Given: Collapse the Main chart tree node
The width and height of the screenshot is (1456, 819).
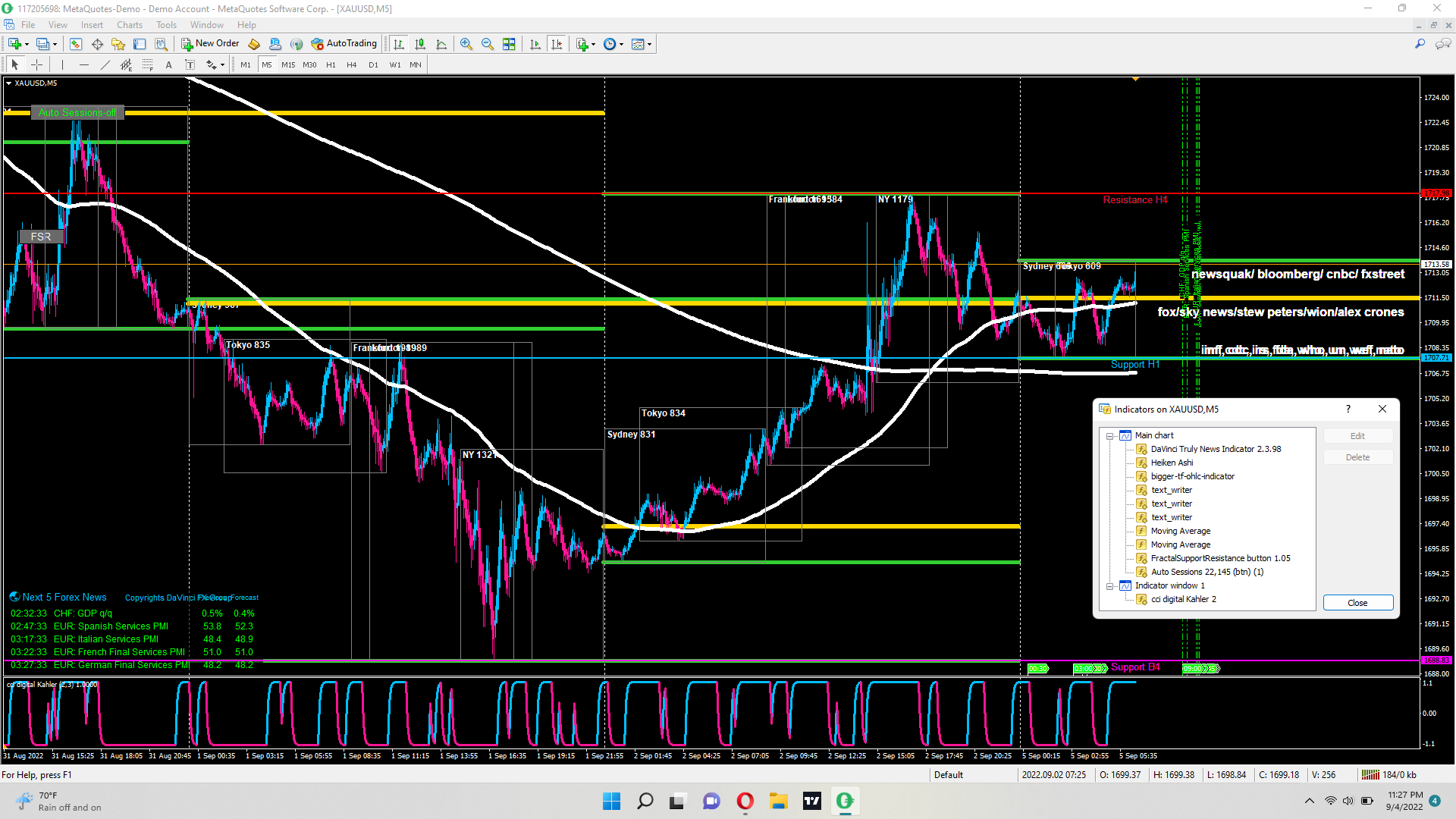Looking at the screenshot, I should point(1109,436).
